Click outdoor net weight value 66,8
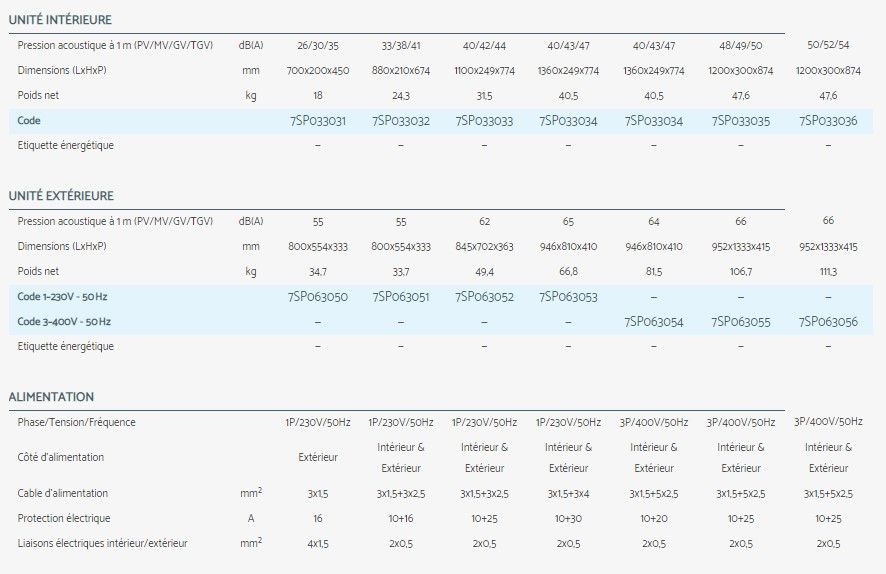886x574 pixels. click(x=568, y=272)
